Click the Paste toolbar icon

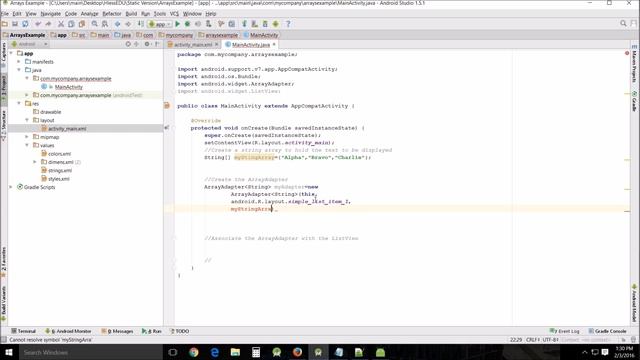point(82,24)
